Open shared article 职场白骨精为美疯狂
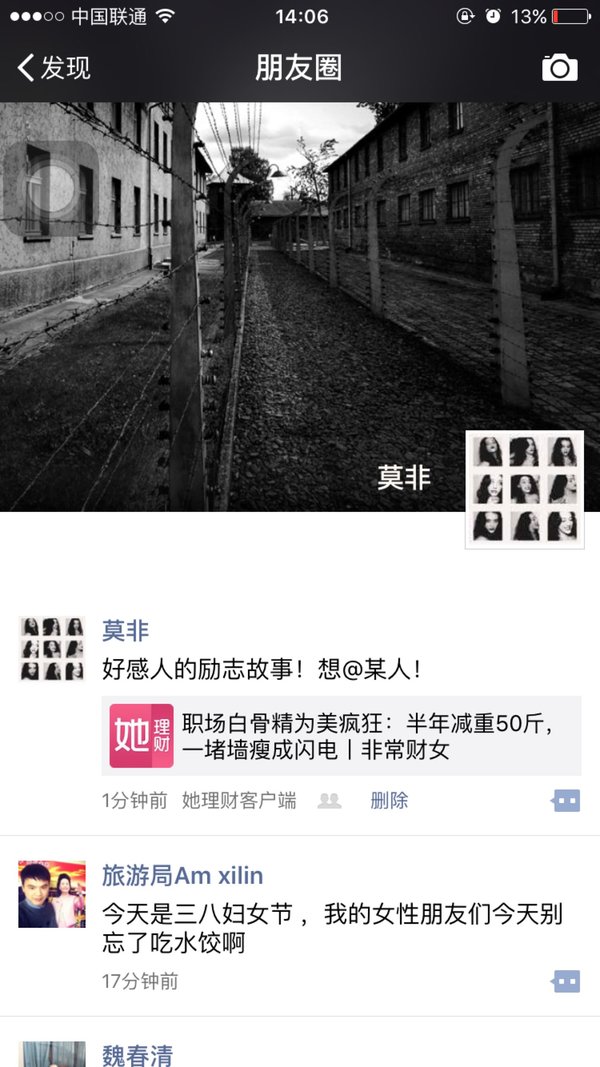600x1067 pixels. 341,736
